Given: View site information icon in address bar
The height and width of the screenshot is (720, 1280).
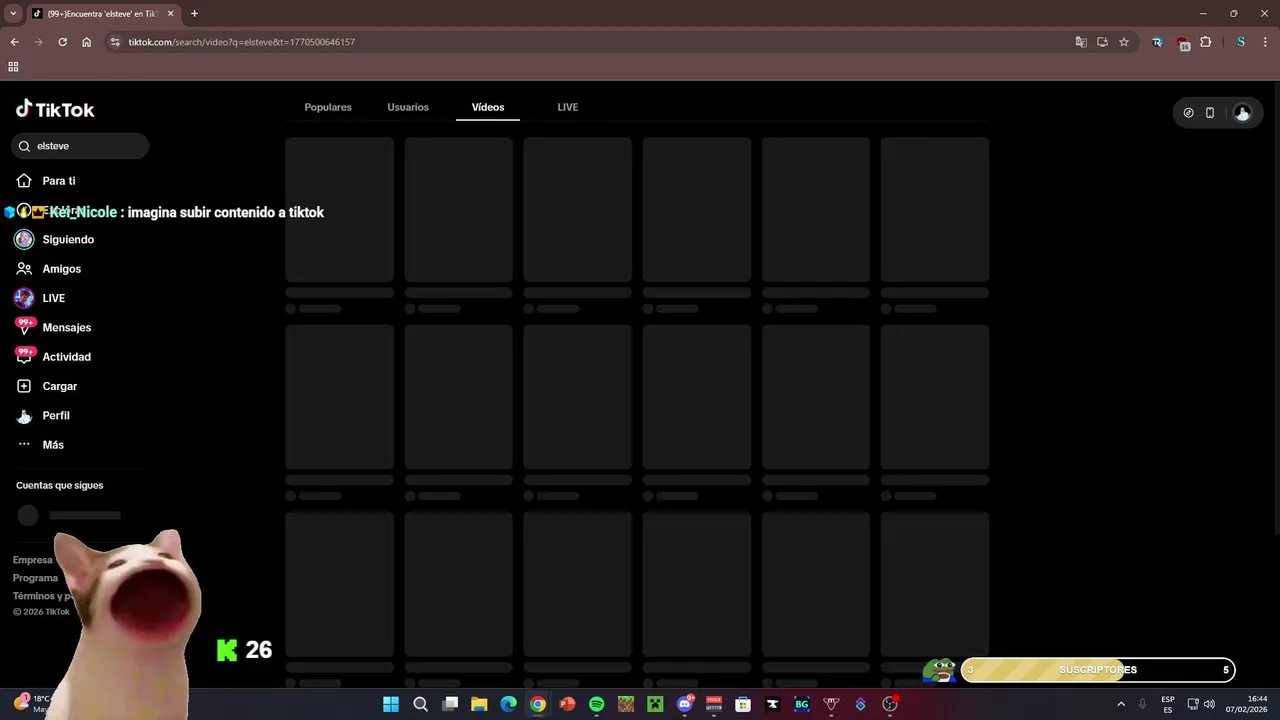Looking at the screenshot, I should [115, 42].
